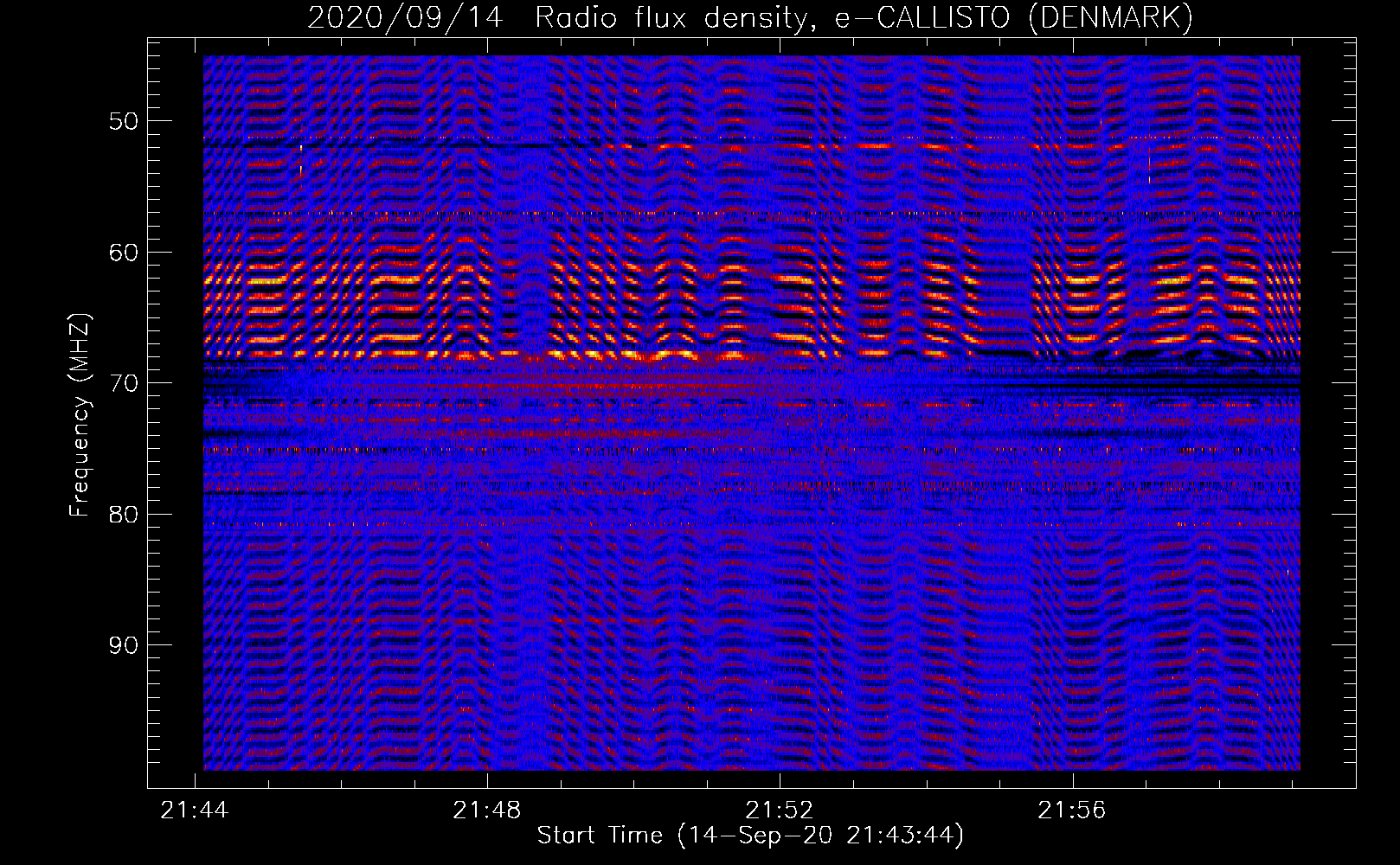This screenshot has height=865, width=1400.
Task: Click the "21:52" time tick label
Action: [780, 810]
